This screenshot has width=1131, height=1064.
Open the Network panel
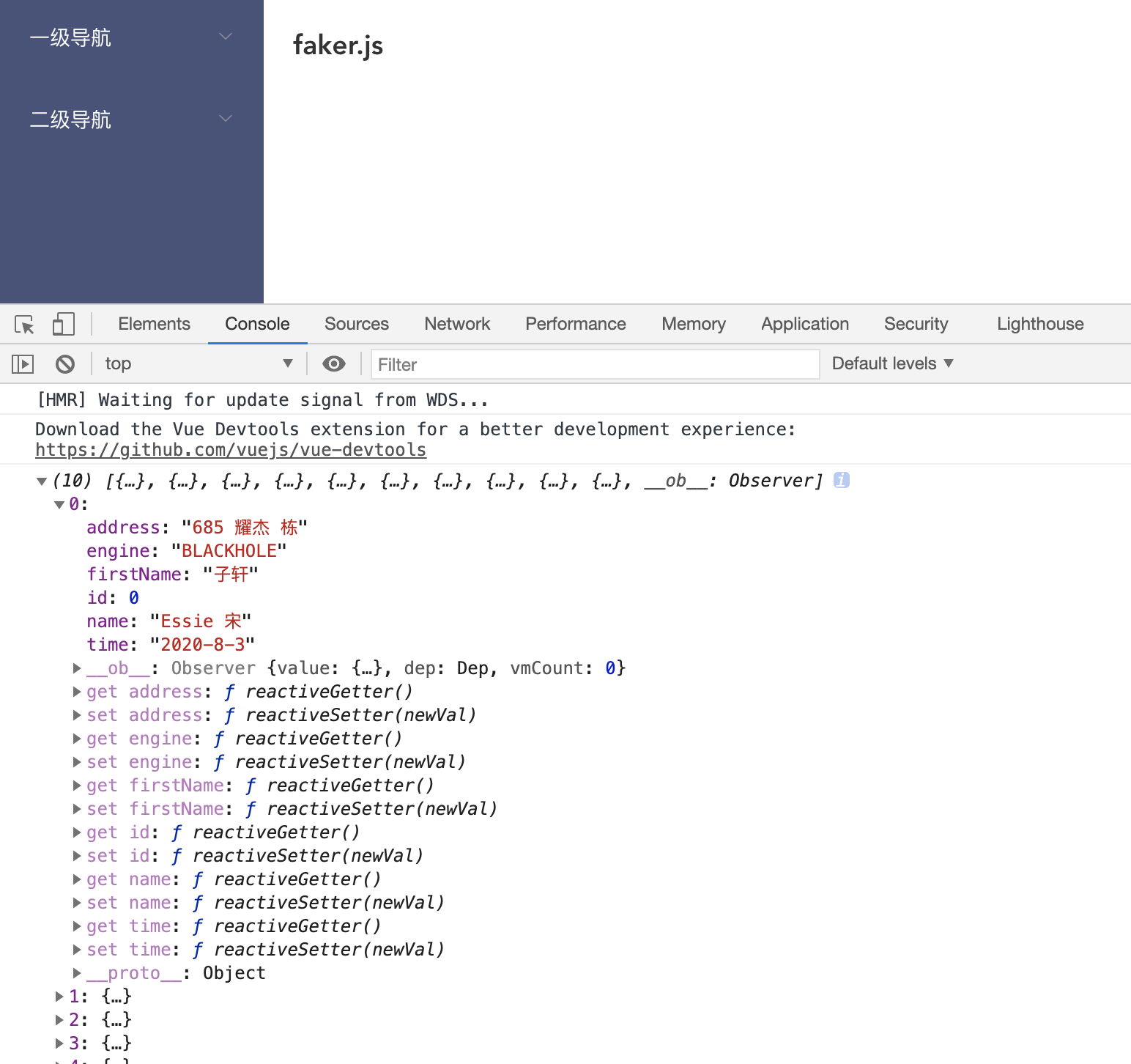[456, 323]
